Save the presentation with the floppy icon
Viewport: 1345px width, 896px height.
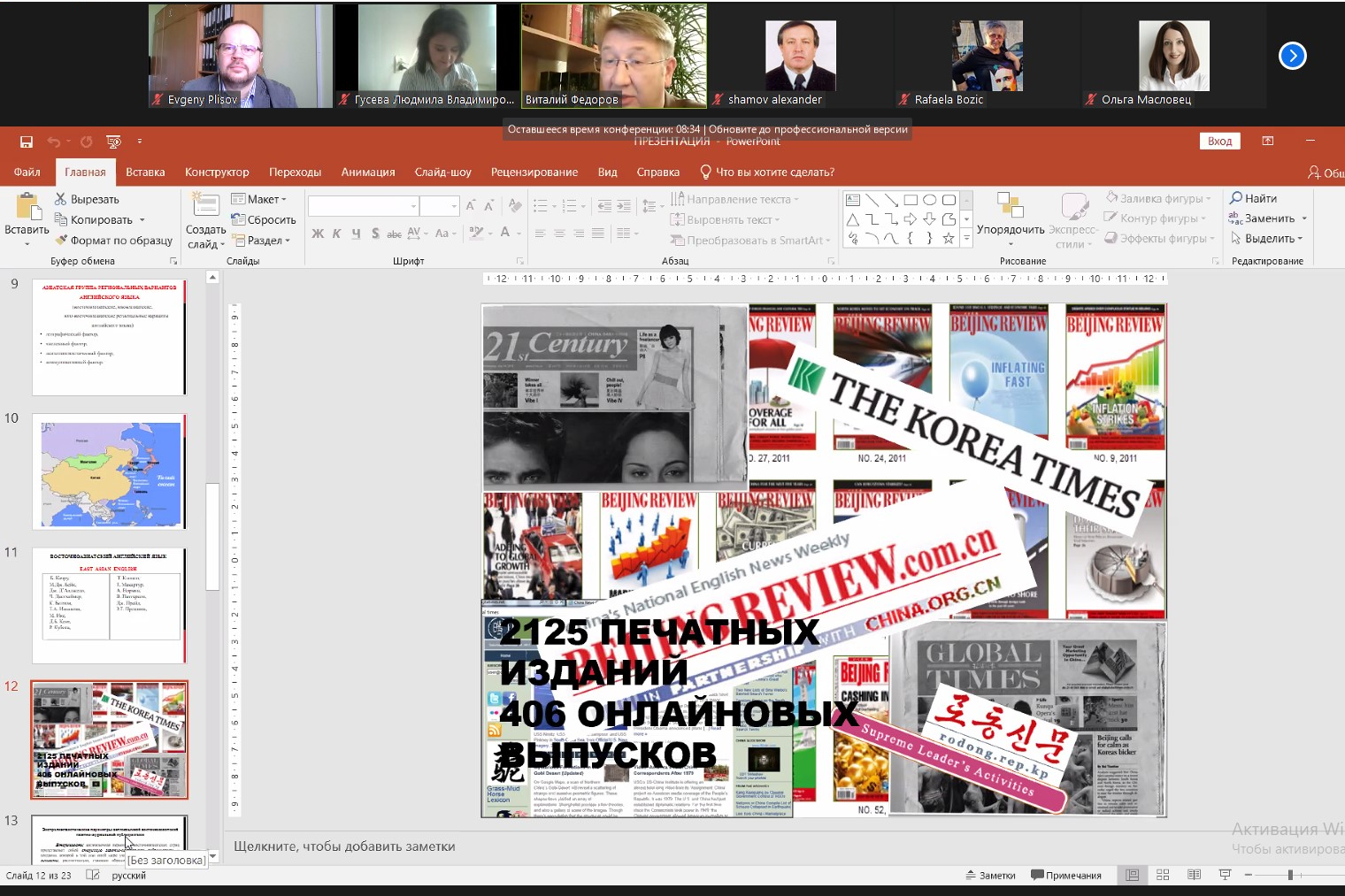(x=27, y=142)
